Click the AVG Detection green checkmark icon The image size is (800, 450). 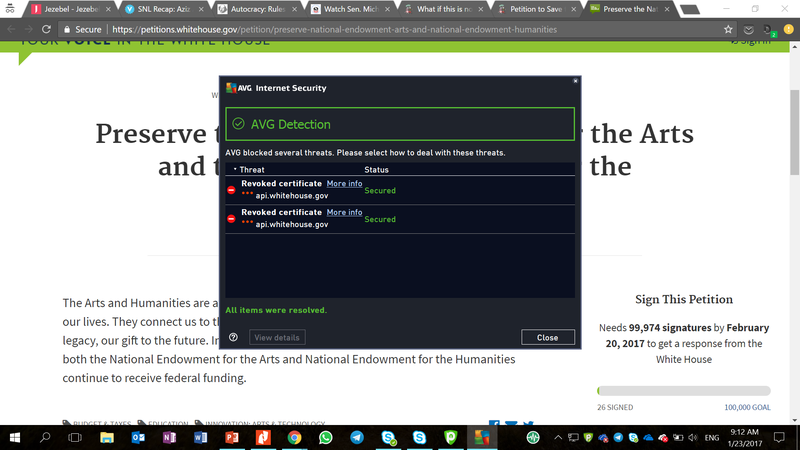pos(238,123)
